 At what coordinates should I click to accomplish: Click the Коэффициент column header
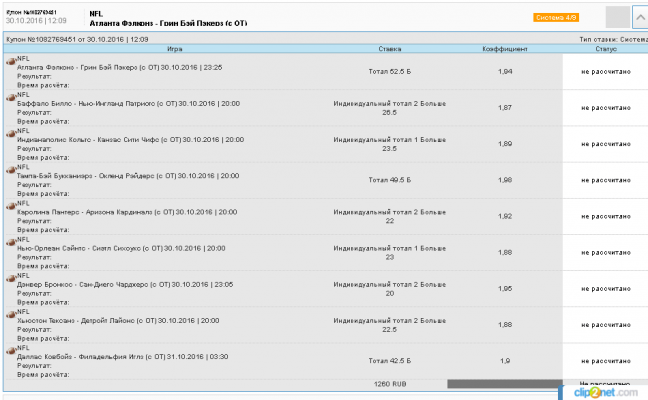pyautogui.click(x=504, y=48)
